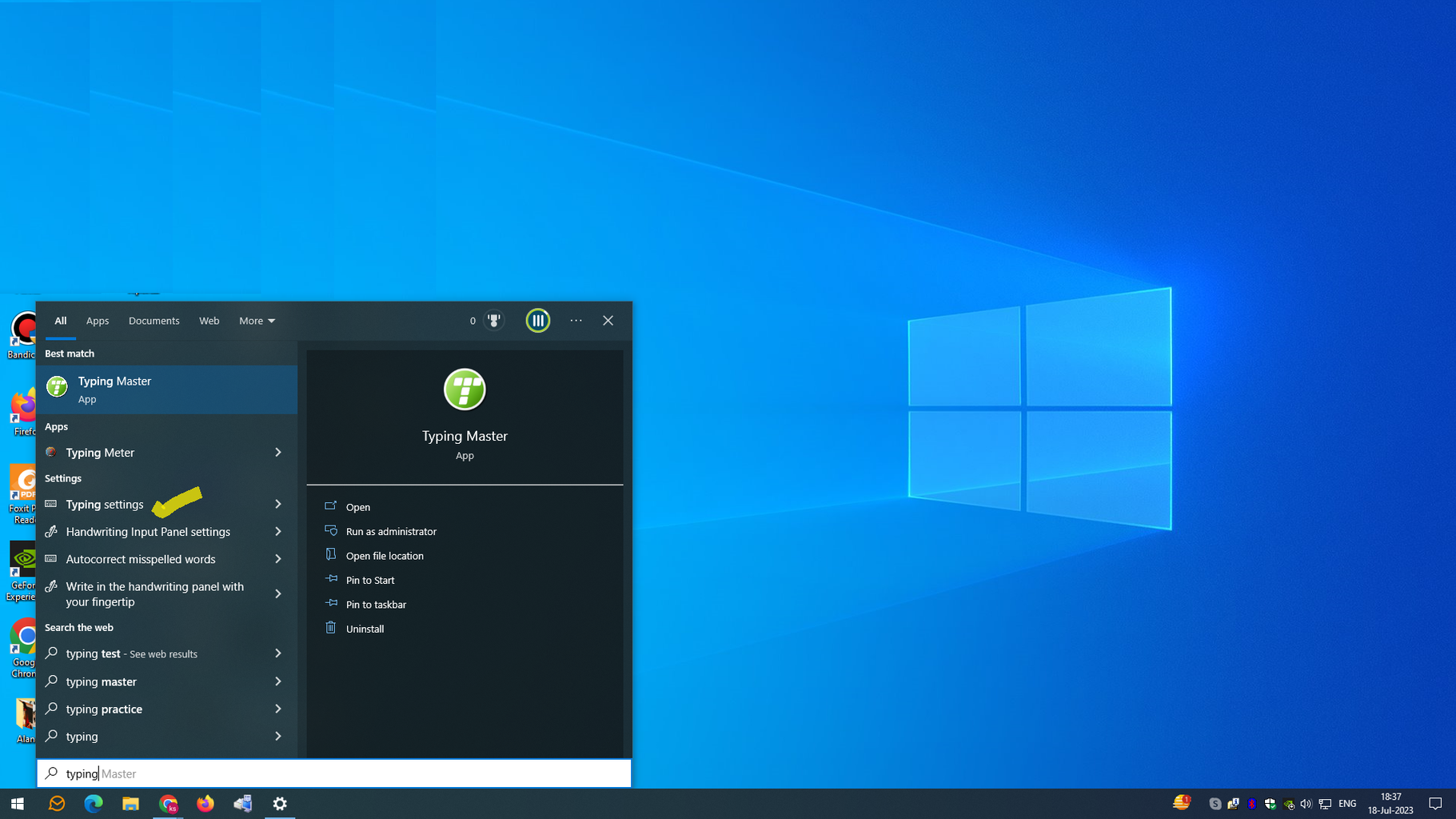Click Bluetooth tray icon

click(1252, 804)
